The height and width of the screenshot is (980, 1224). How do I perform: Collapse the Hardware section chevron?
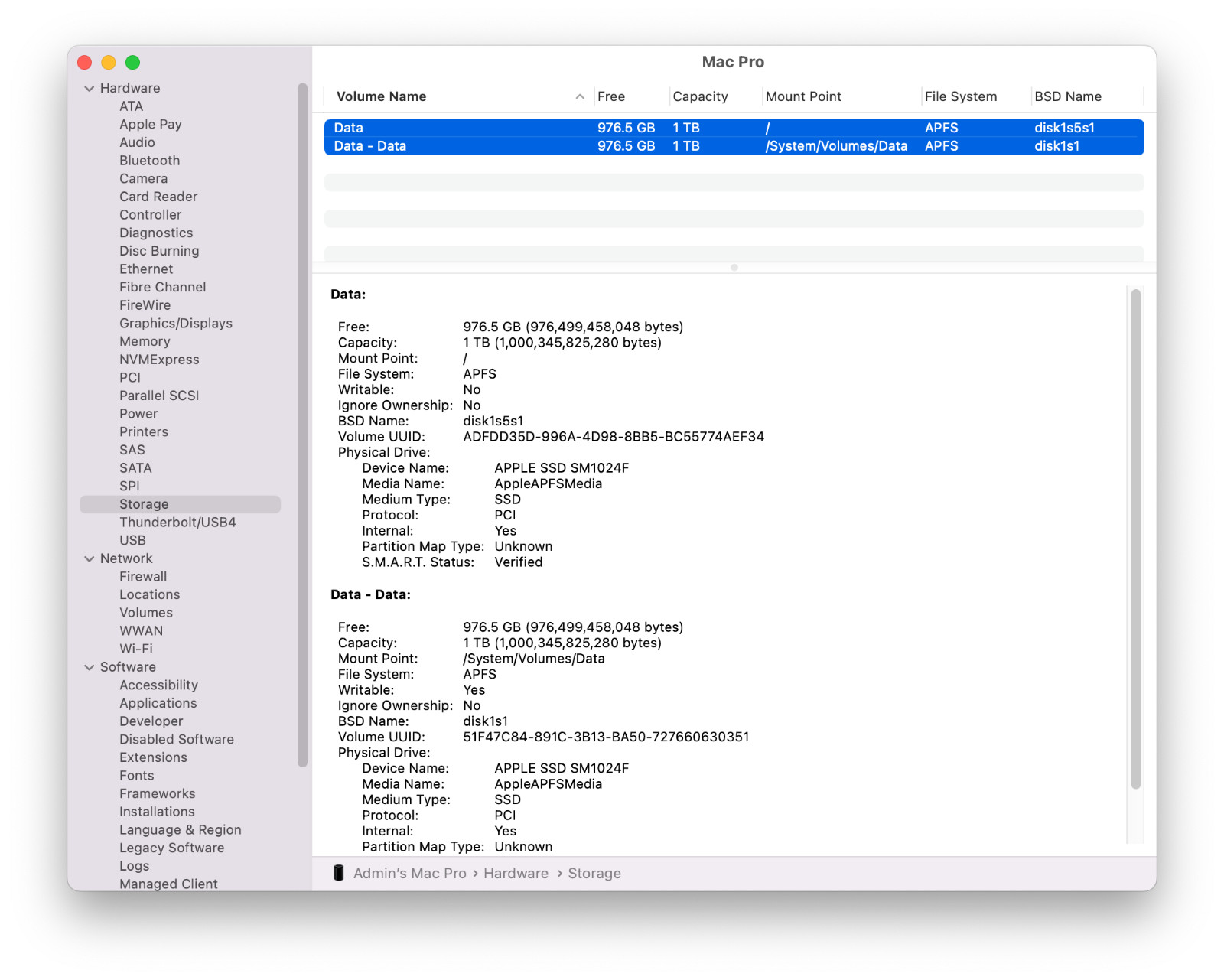[90, 89]
